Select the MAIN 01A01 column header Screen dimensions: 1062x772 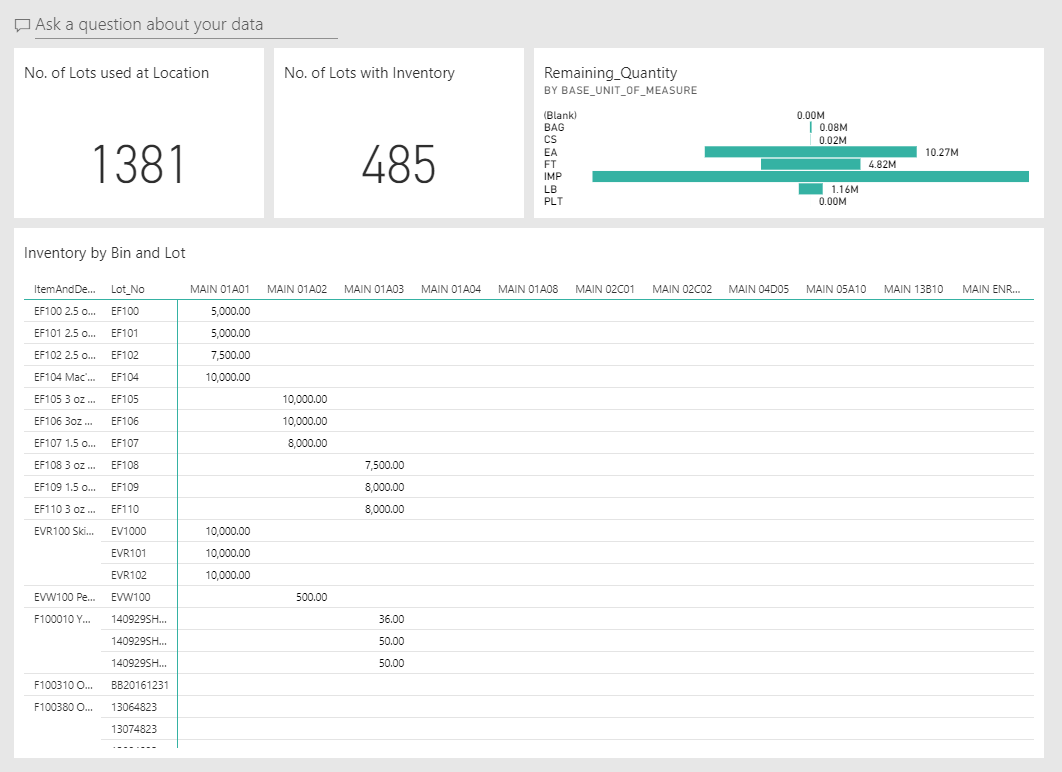coord(220,289)
